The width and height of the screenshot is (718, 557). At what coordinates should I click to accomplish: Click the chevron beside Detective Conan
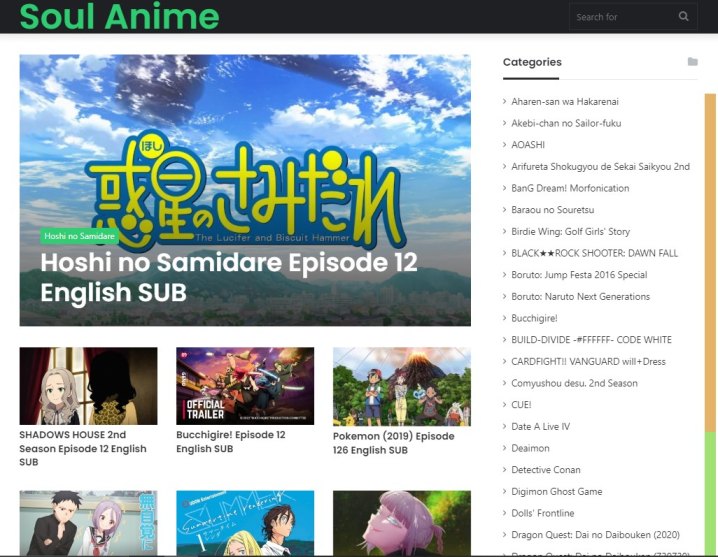tap(504, 470)
